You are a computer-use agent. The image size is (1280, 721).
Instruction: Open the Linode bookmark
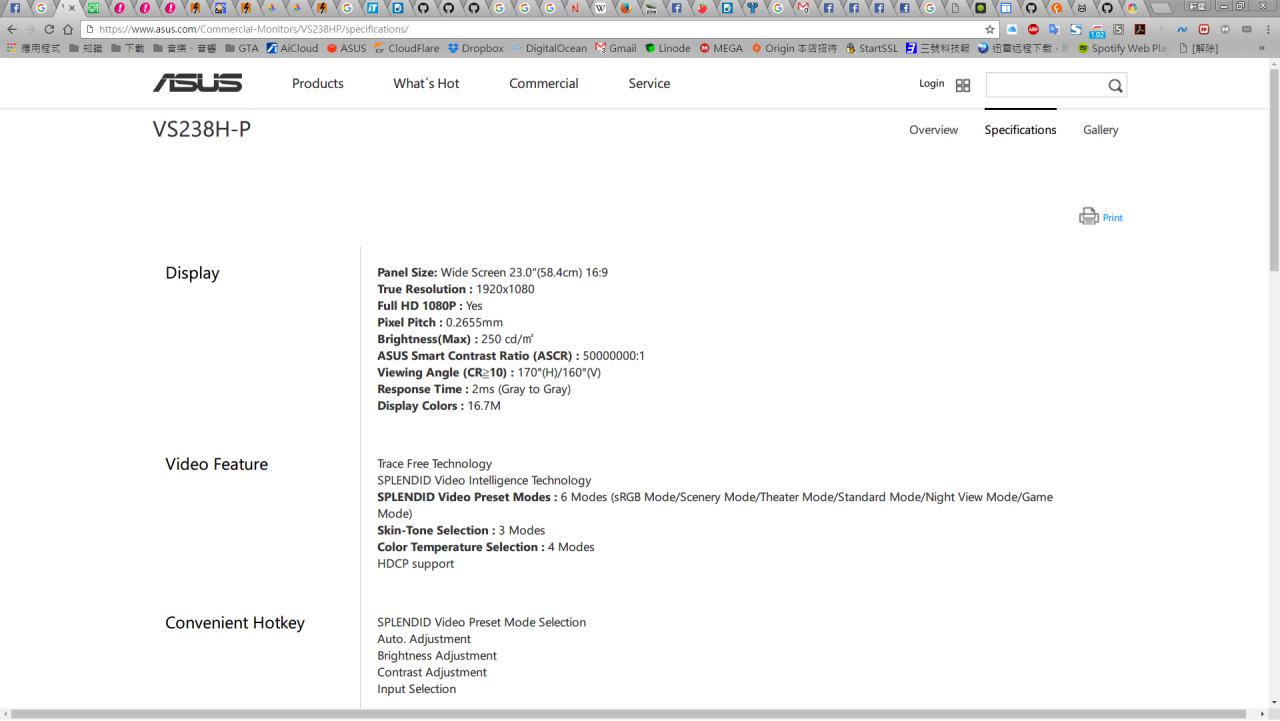pos(667,48)
